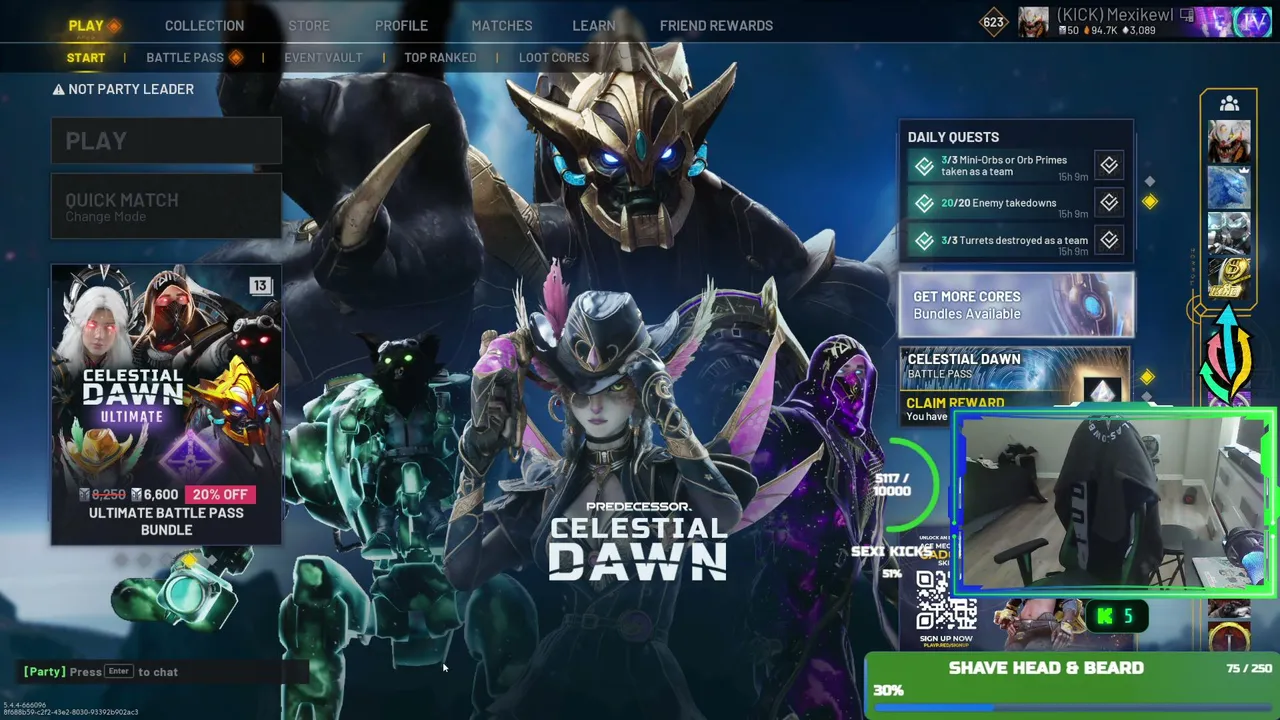This screenshot has width=1280, height=720.
Task: Open the COLLECTION tab
Action: click(x=204, y=26)
